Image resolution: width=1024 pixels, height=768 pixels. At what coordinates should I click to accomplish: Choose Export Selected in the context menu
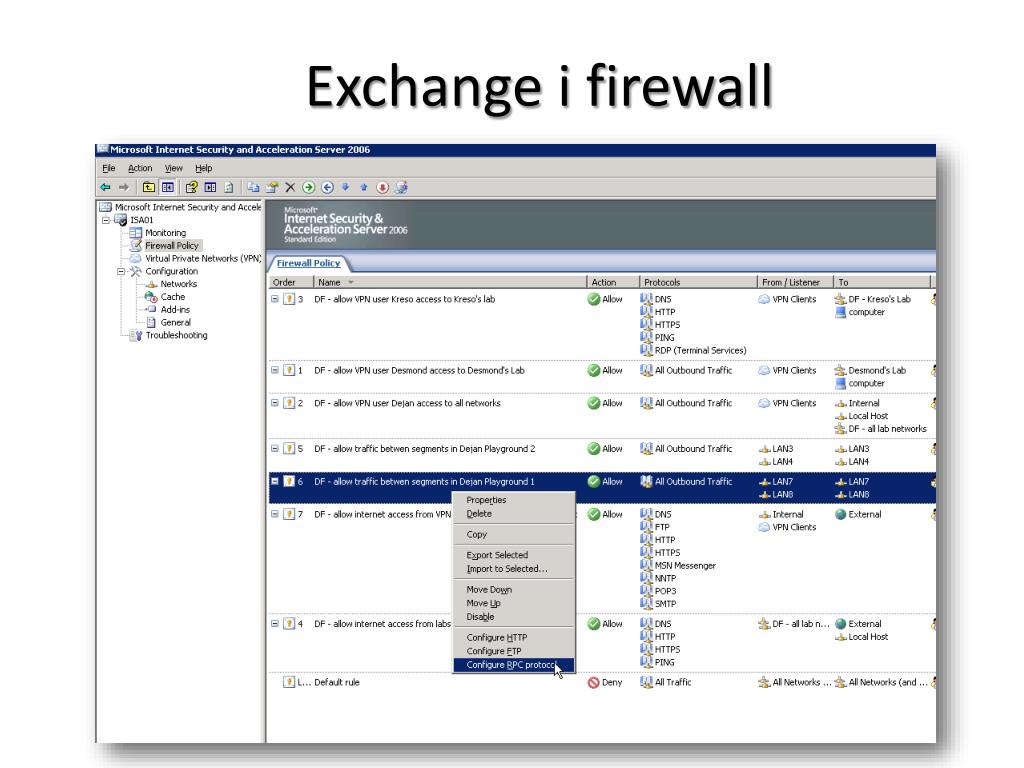coord(513,555)
